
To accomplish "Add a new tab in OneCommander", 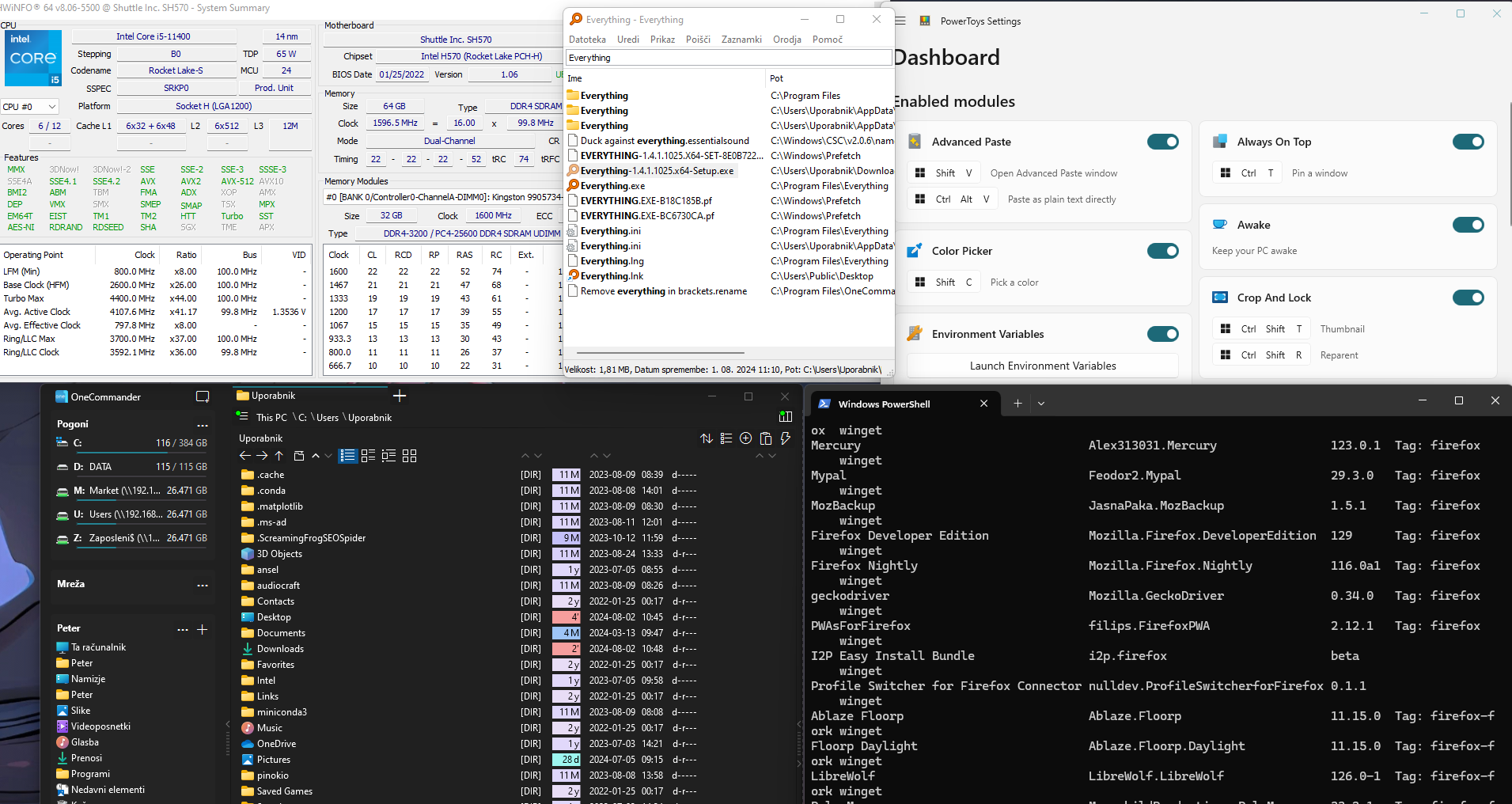I will tap(400, 396).
